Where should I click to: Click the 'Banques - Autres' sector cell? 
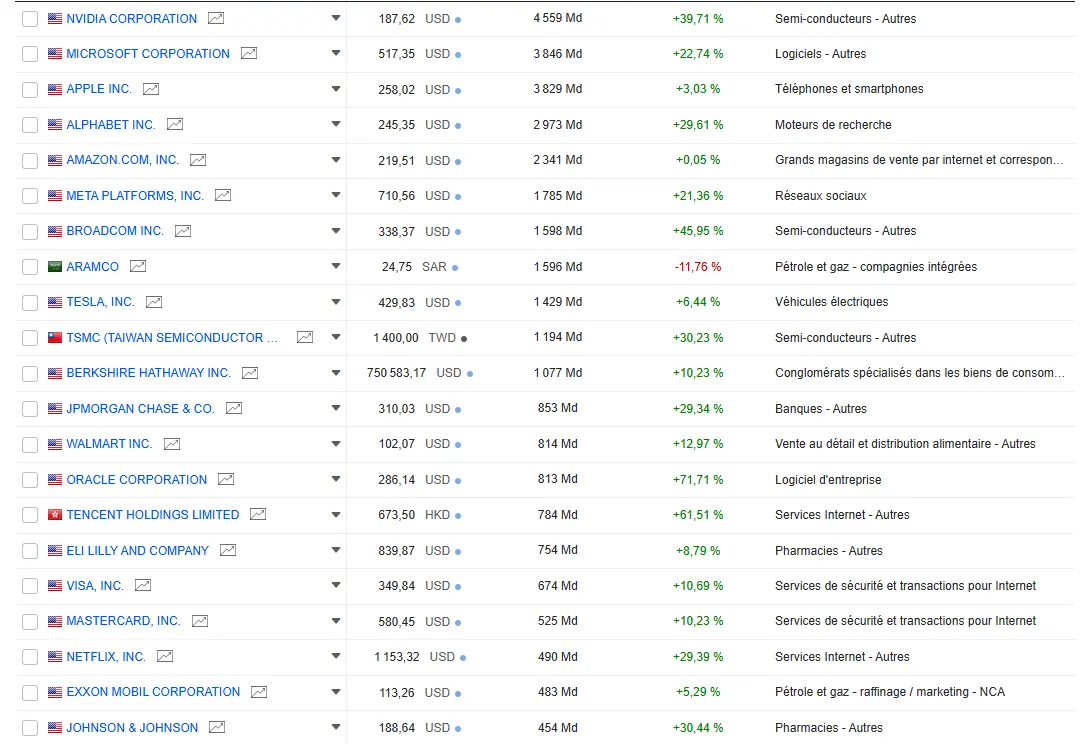(x=820, y=409)
